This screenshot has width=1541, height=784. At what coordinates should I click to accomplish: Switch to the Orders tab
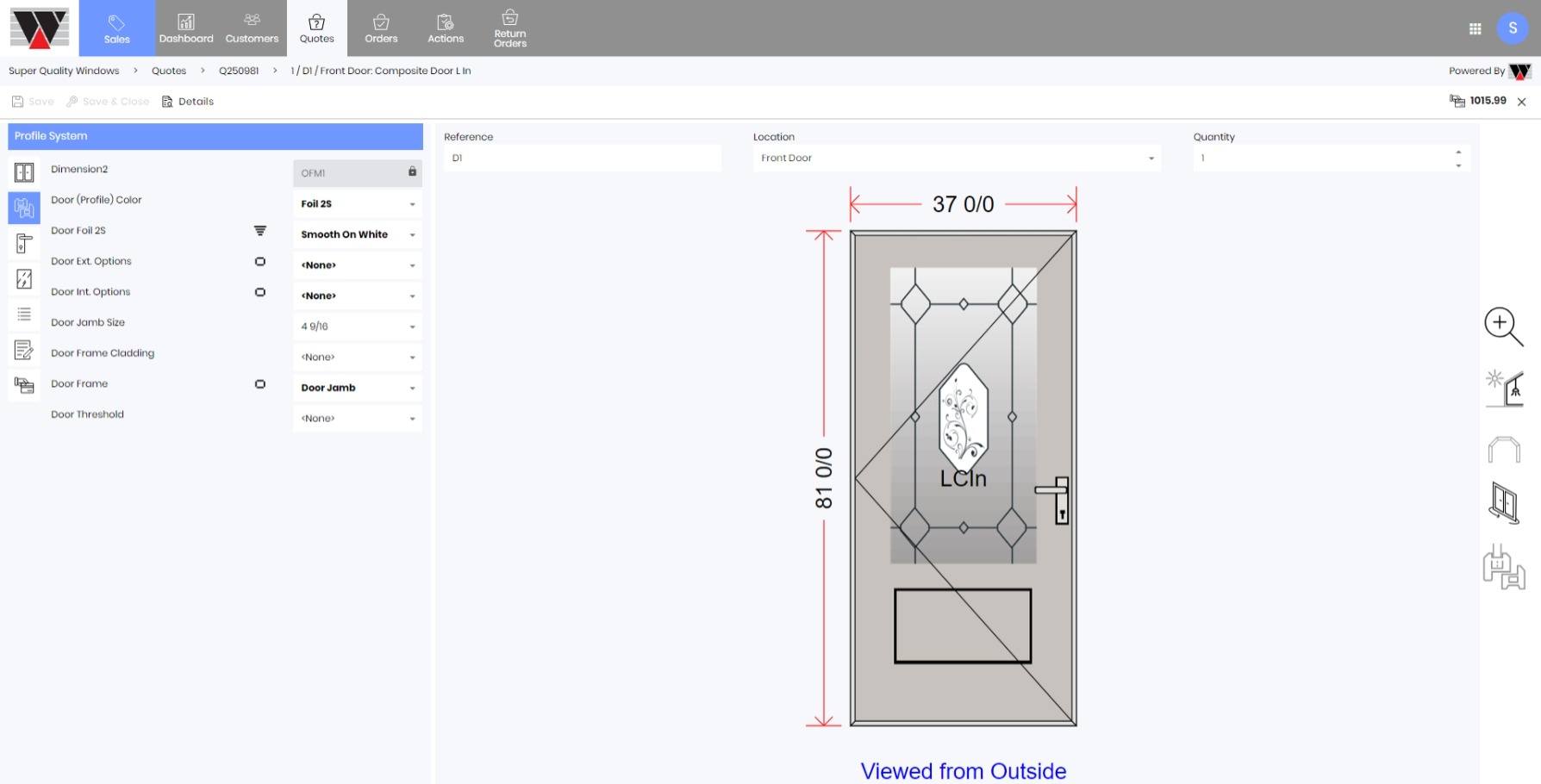(381, 28)
